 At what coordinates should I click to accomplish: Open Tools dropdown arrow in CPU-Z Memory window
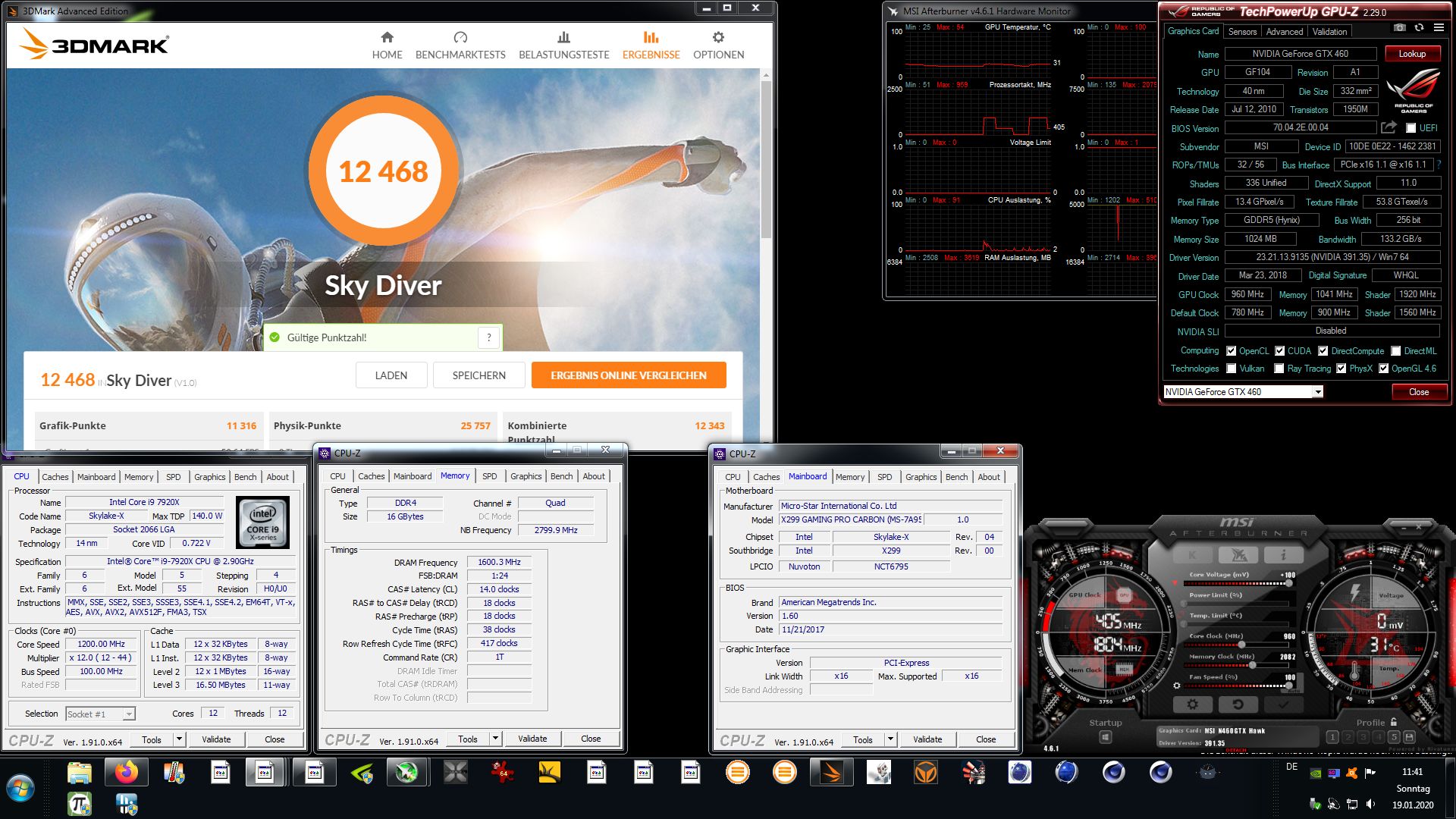(x=495, y=739)
